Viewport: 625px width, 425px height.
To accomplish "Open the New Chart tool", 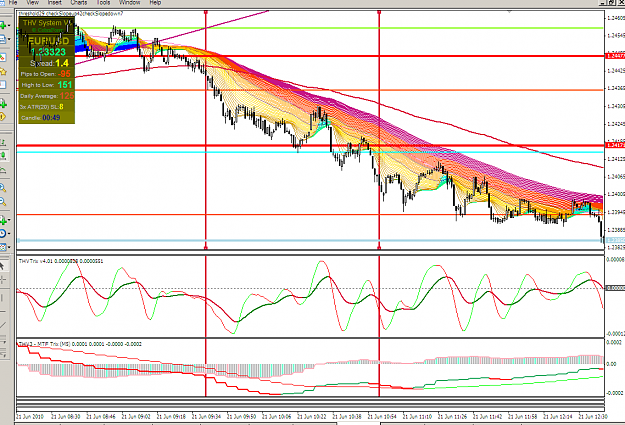I will 3,26.
